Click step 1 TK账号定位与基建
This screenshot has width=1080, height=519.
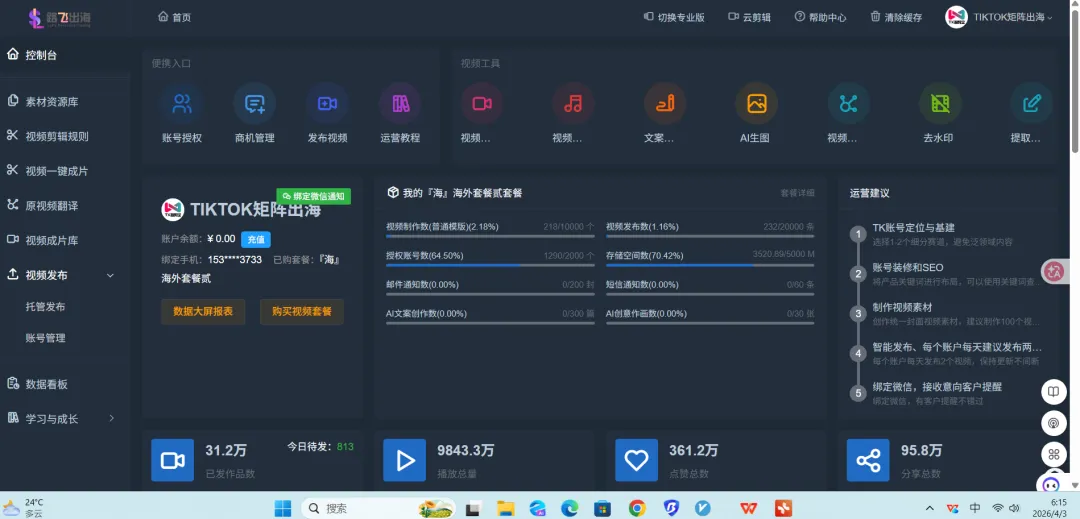point(913,227)
